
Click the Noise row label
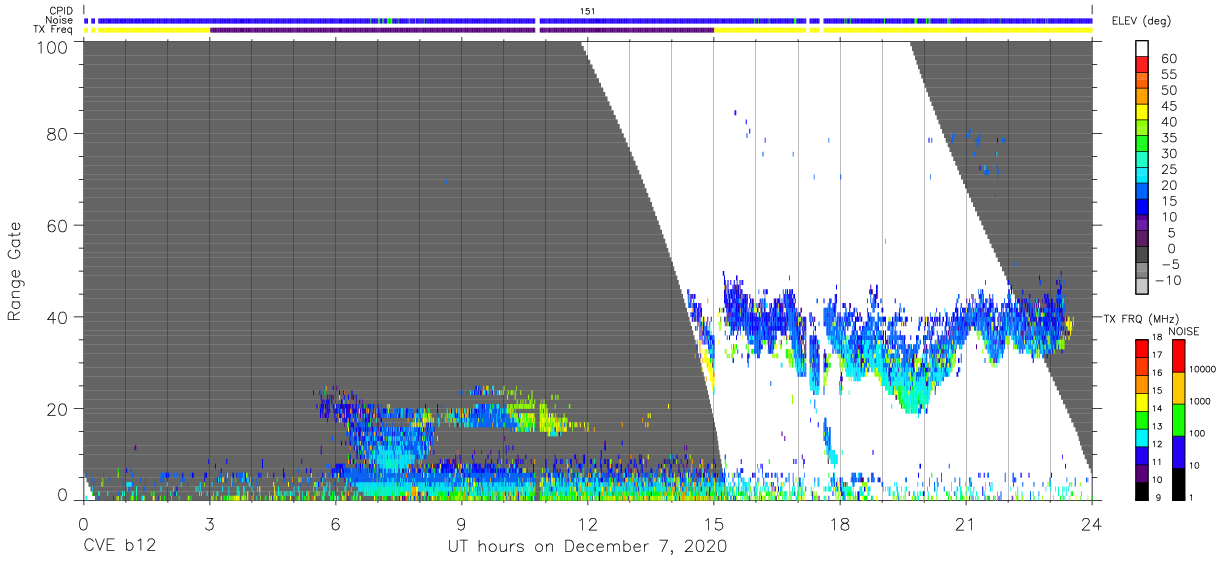point(60,20)
